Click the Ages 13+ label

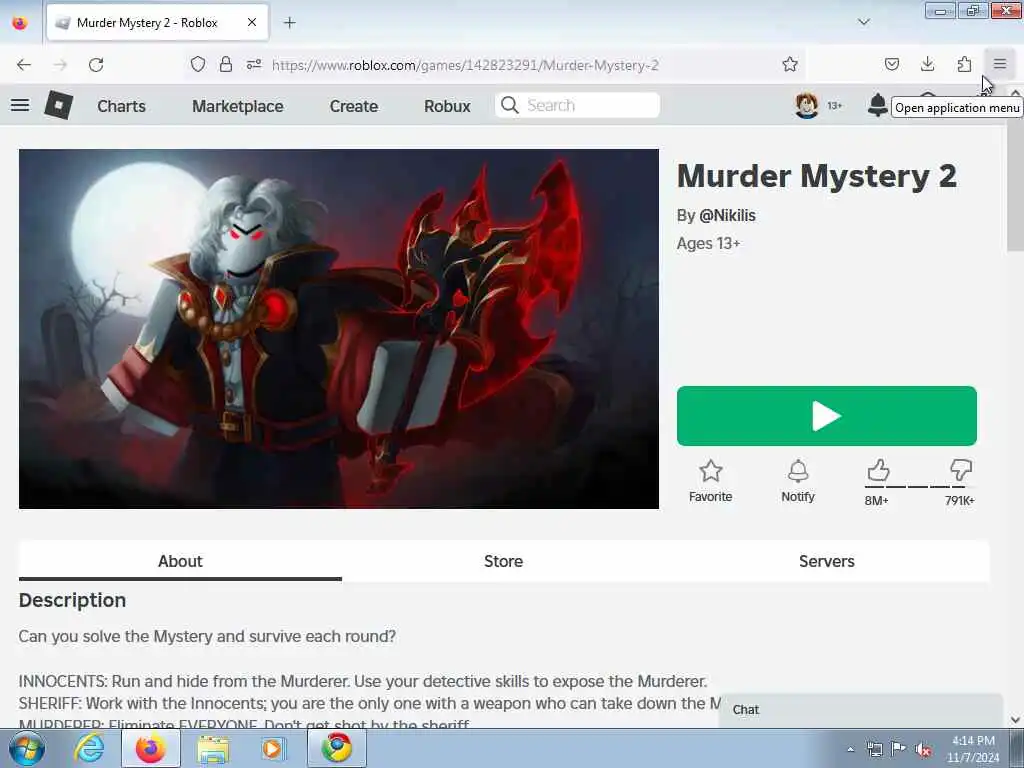tap(708, 244)
